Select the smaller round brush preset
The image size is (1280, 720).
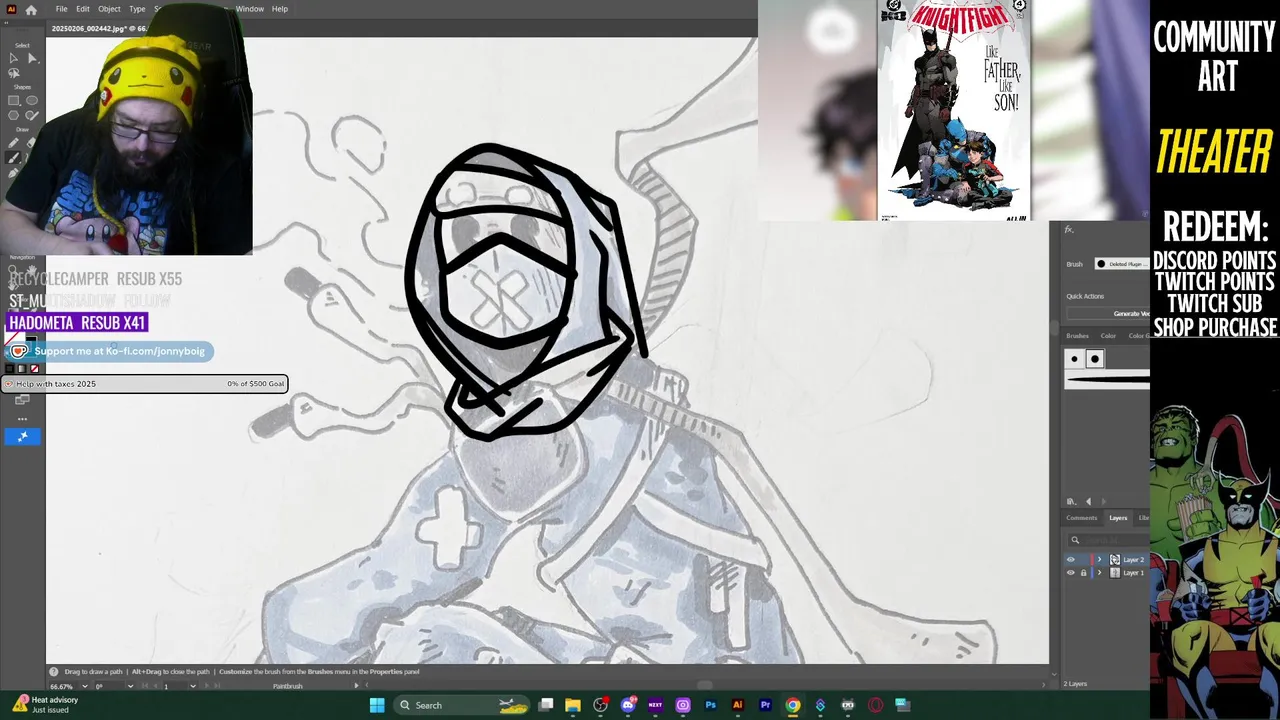click(1075, 359)
